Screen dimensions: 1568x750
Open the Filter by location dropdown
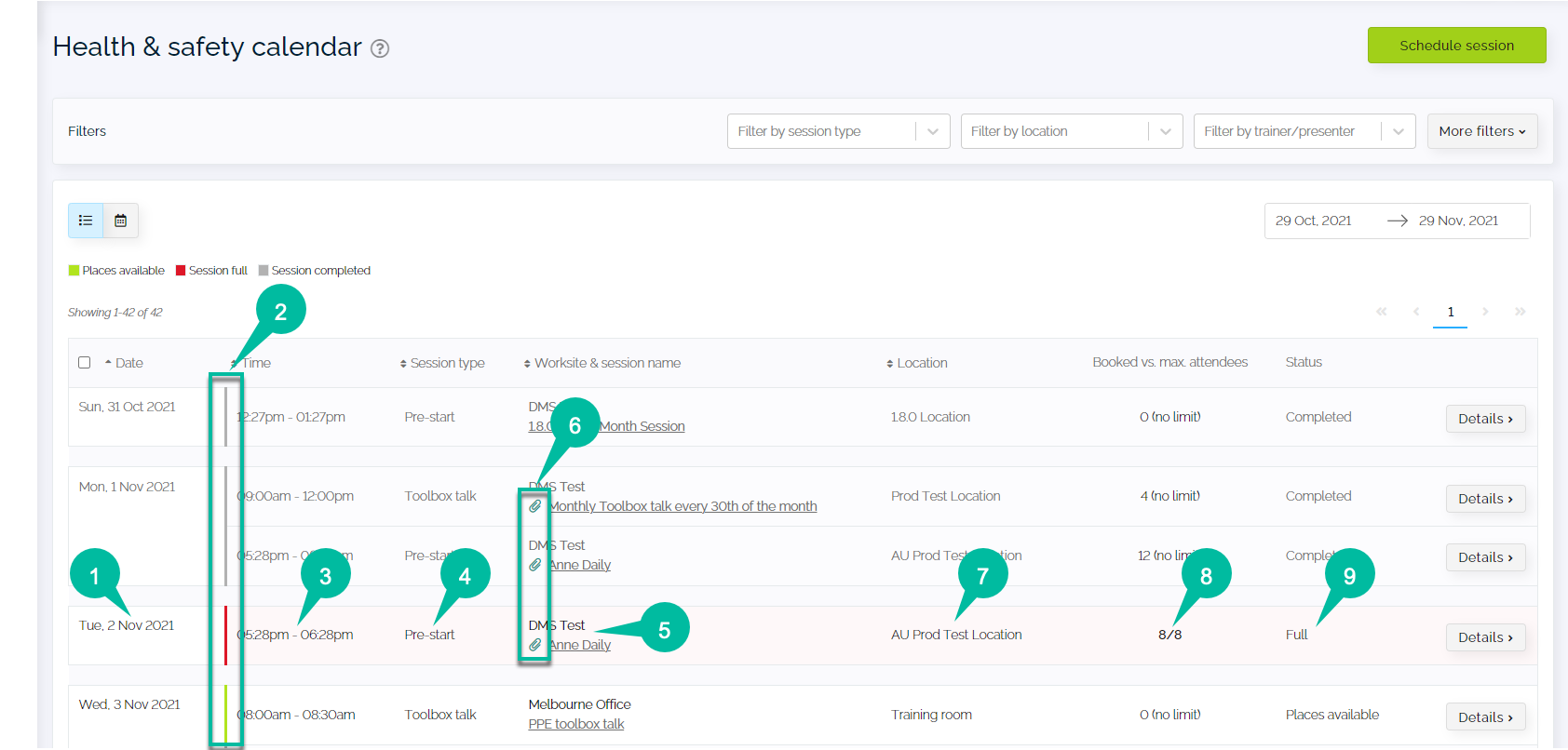[1072, 131]
